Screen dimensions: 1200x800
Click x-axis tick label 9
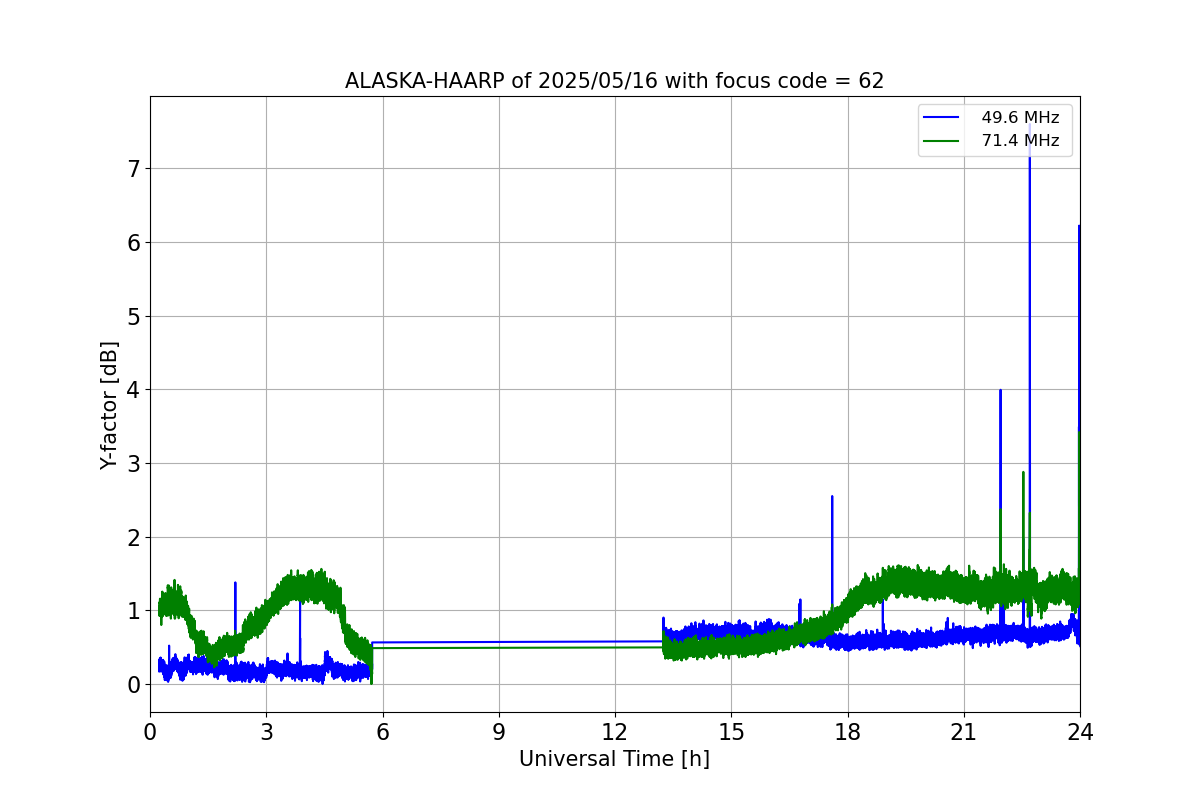[499, 732]
